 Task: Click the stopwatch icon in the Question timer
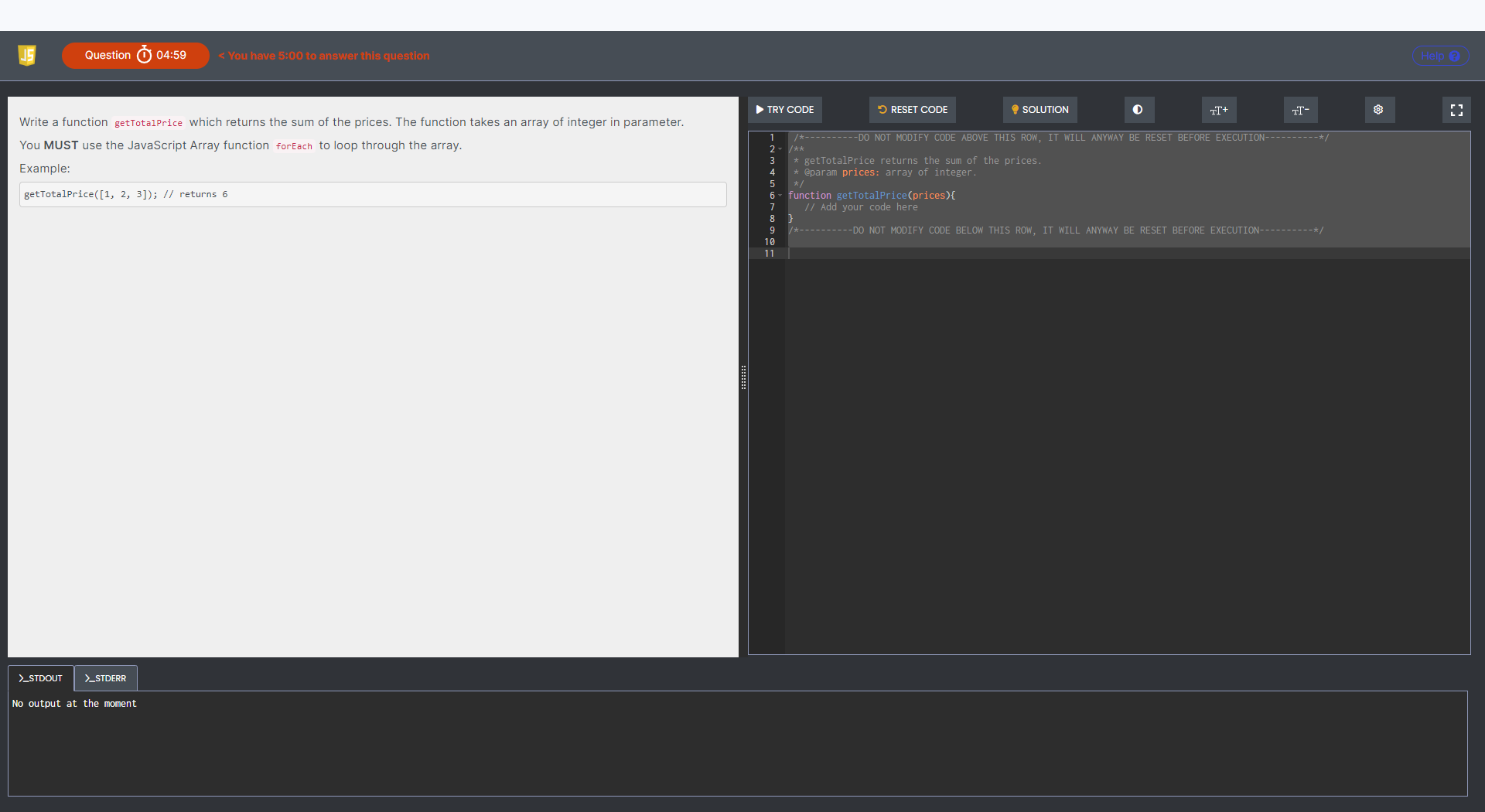point(144,55)
